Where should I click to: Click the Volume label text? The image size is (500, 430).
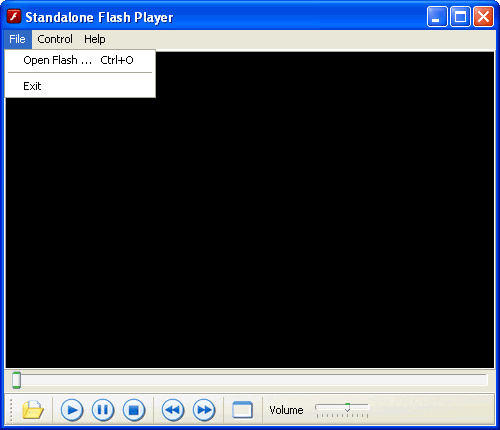pyautogui.click(x=286, y=410)
